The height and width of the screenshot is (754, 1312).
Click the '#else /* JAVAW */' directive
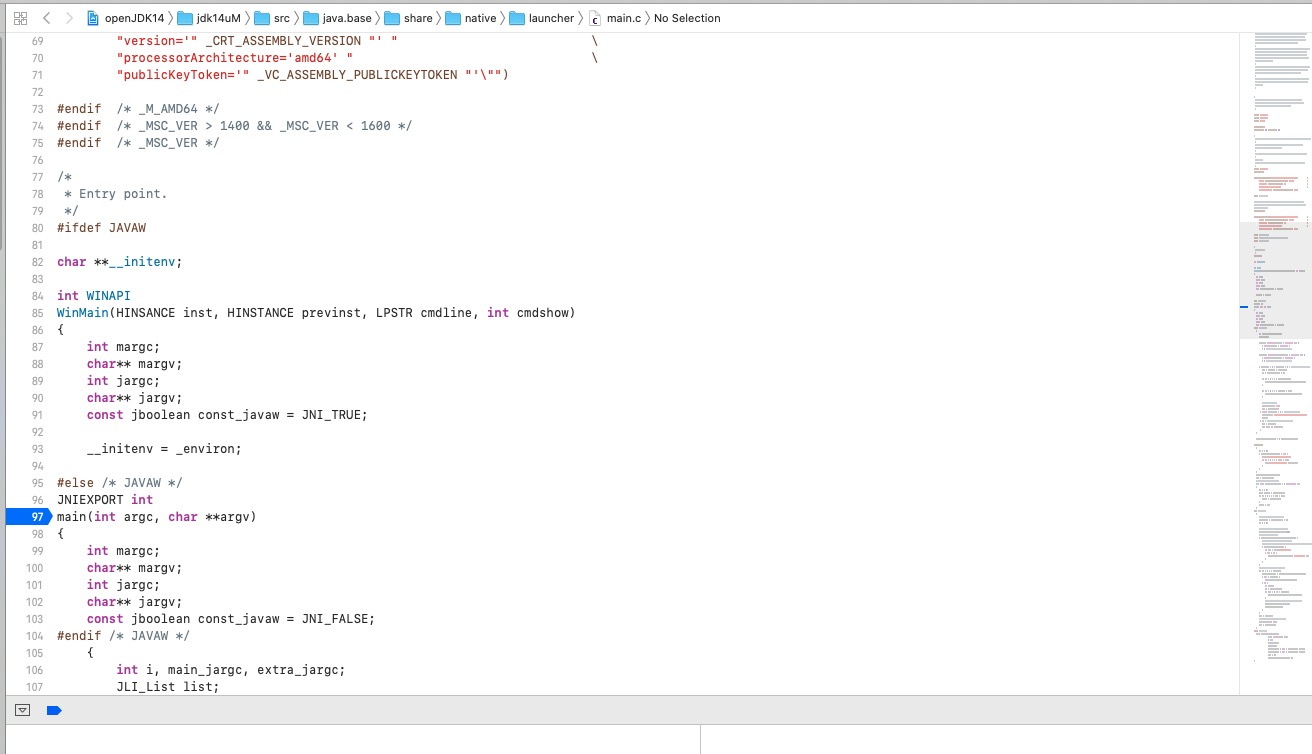tap(119, 483)
